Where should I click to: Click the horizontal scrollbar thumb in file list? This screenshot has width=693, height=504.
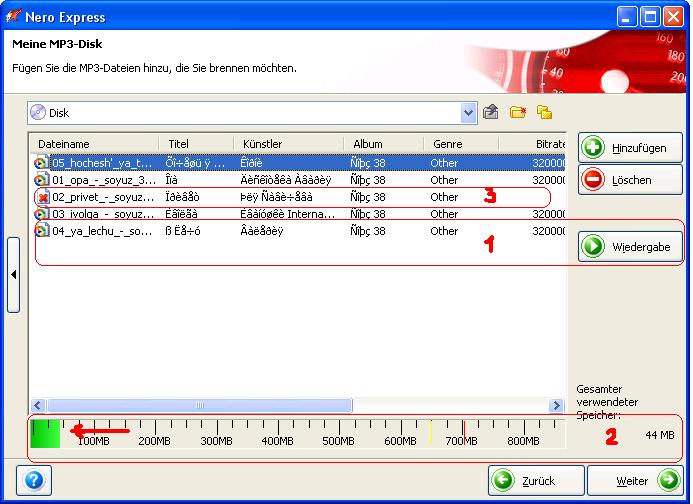point(200,405)
